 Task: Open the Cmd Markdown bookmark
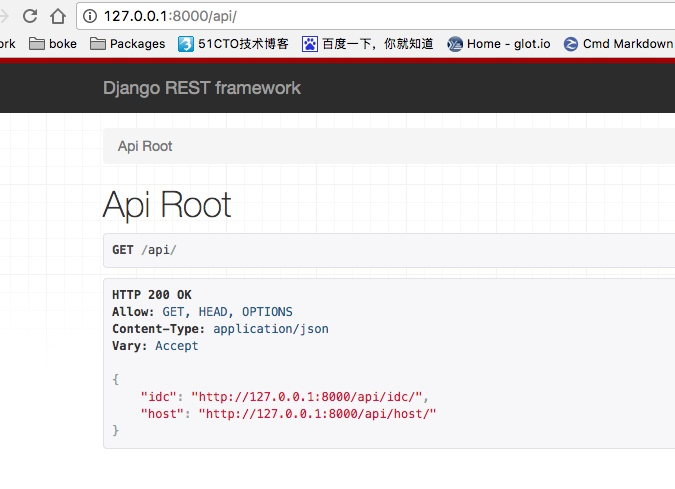pyautogui.click(x=618, y=44)
